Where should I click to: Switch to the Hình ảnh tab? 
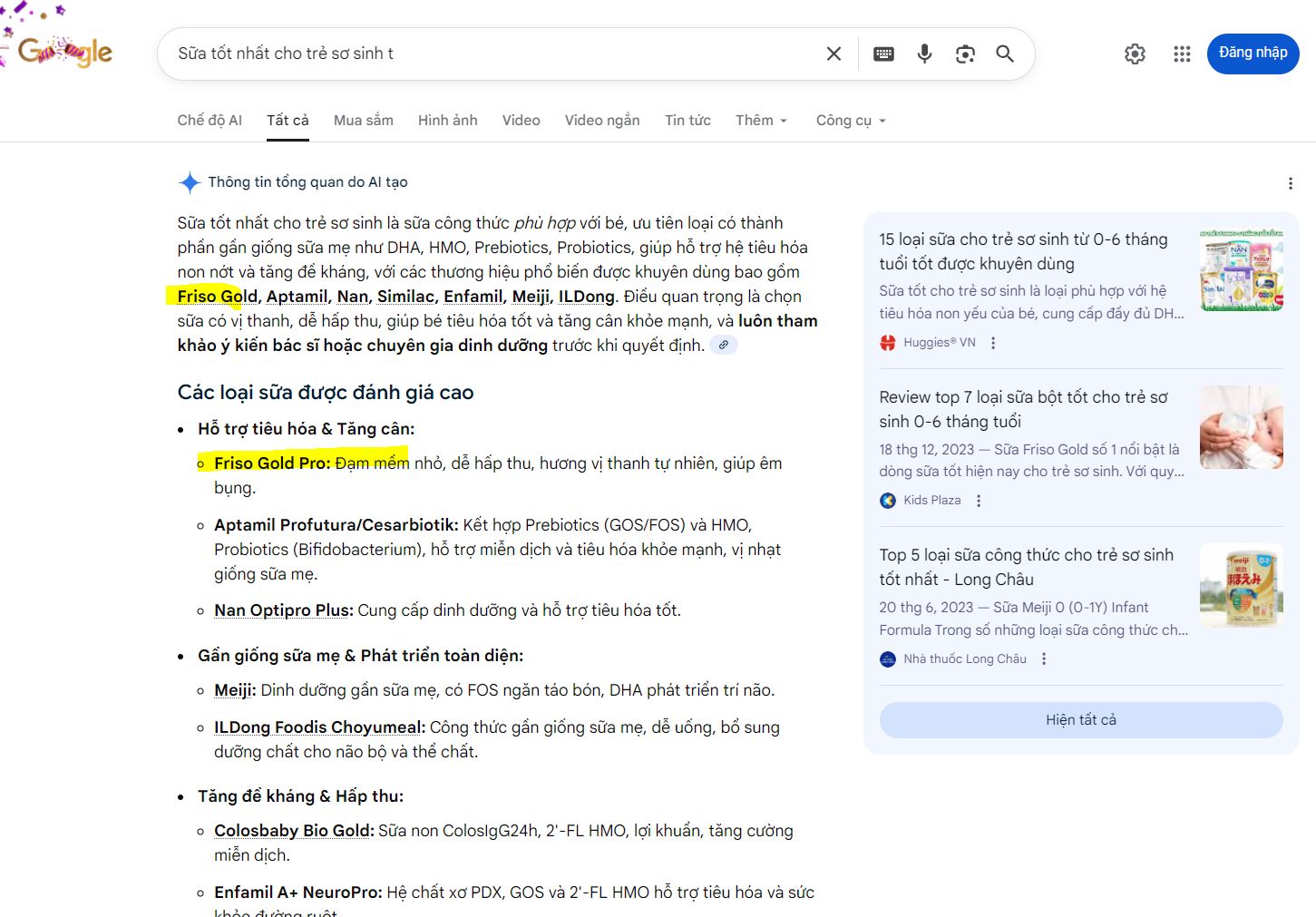point(447,120)
